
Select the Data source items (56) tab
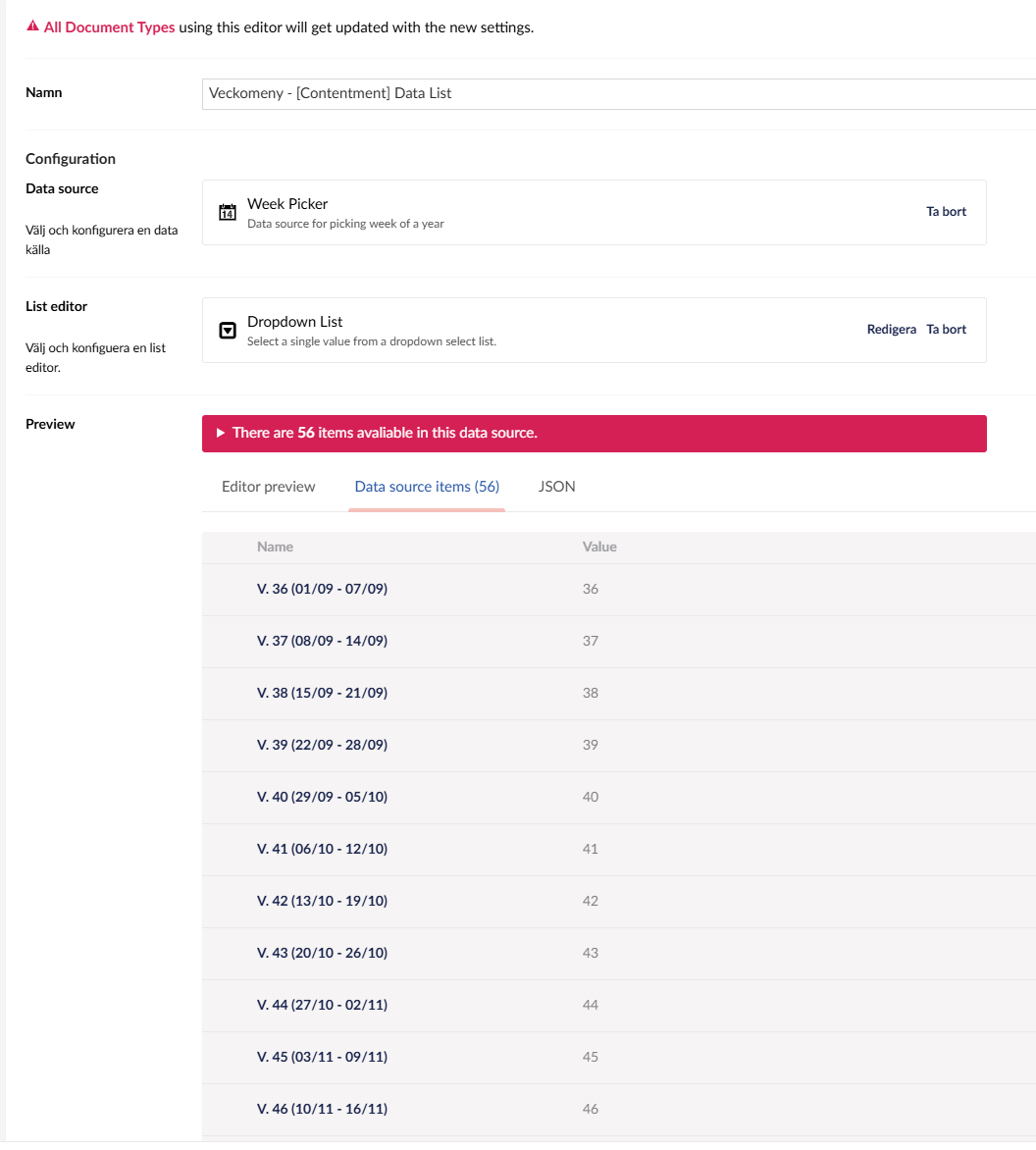(427, 487)
